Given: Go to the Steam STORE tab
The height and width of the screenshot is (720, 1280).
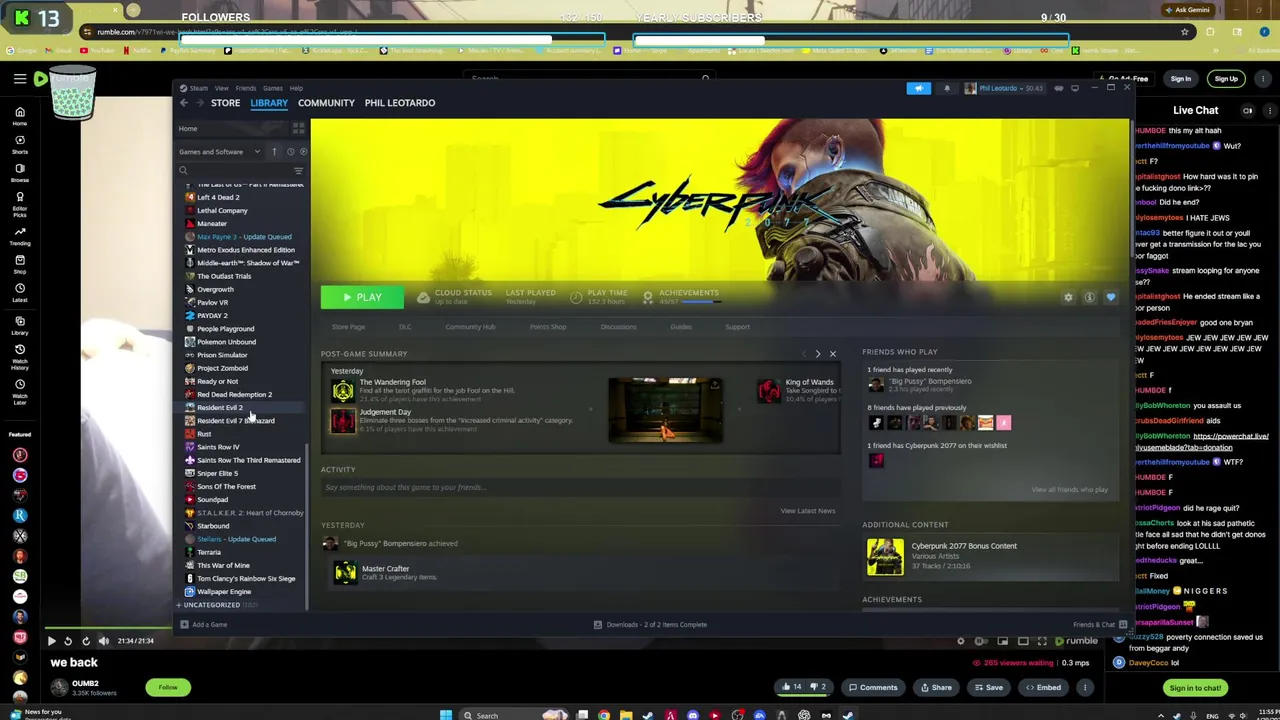Looking at the screenshot, I should coord(225,103).
